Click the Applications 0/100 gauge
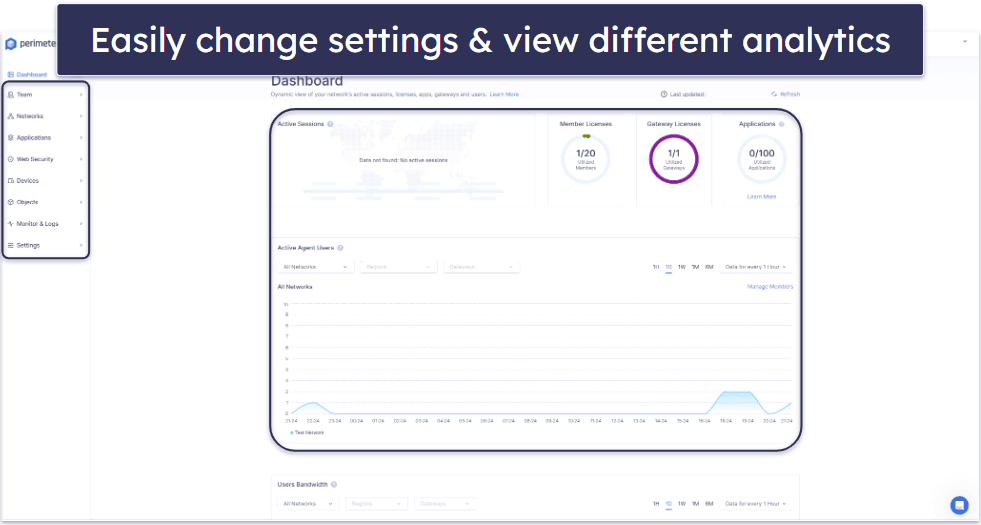This screenshot has height=525, width=981. click(761, 160)
